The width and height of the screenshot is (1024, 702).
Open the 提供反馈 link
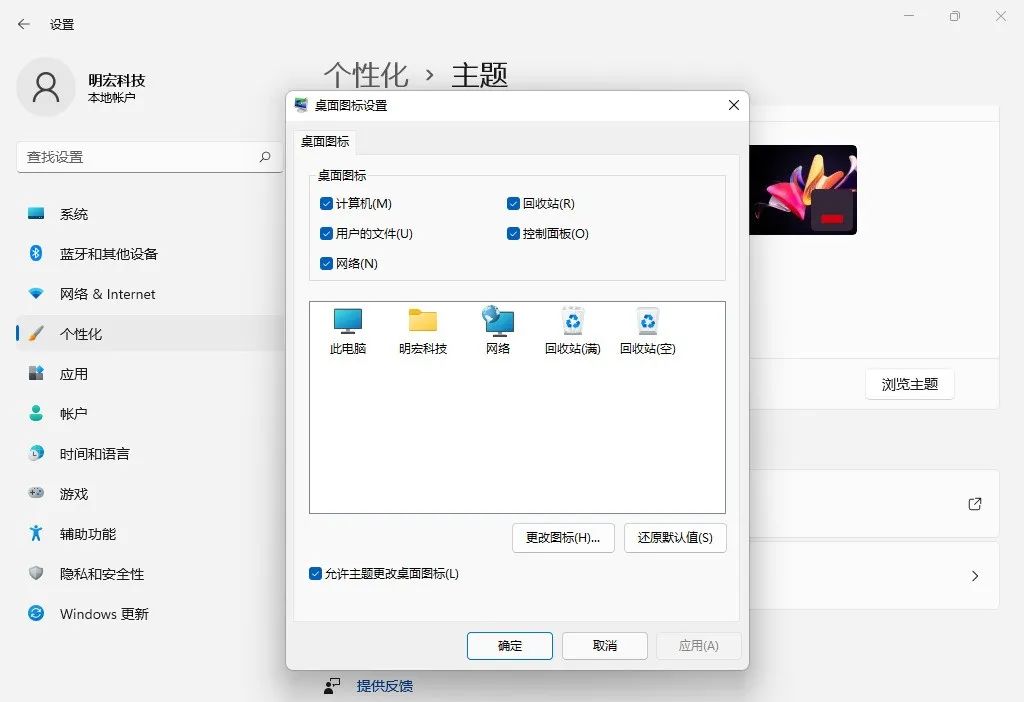coord(385,686)
